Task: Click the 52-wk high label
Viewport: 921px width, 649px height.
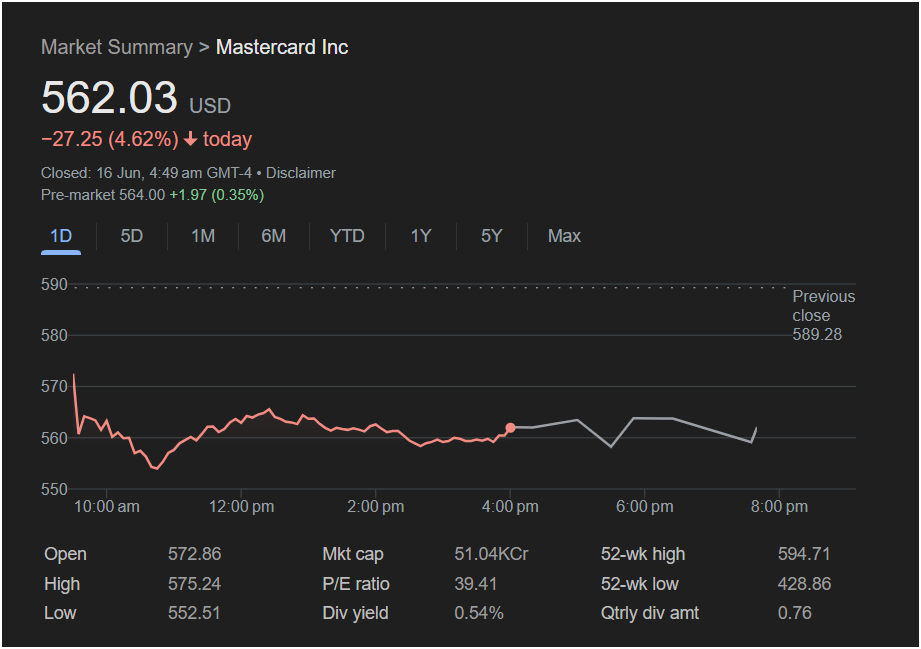Action: point(643,554)
